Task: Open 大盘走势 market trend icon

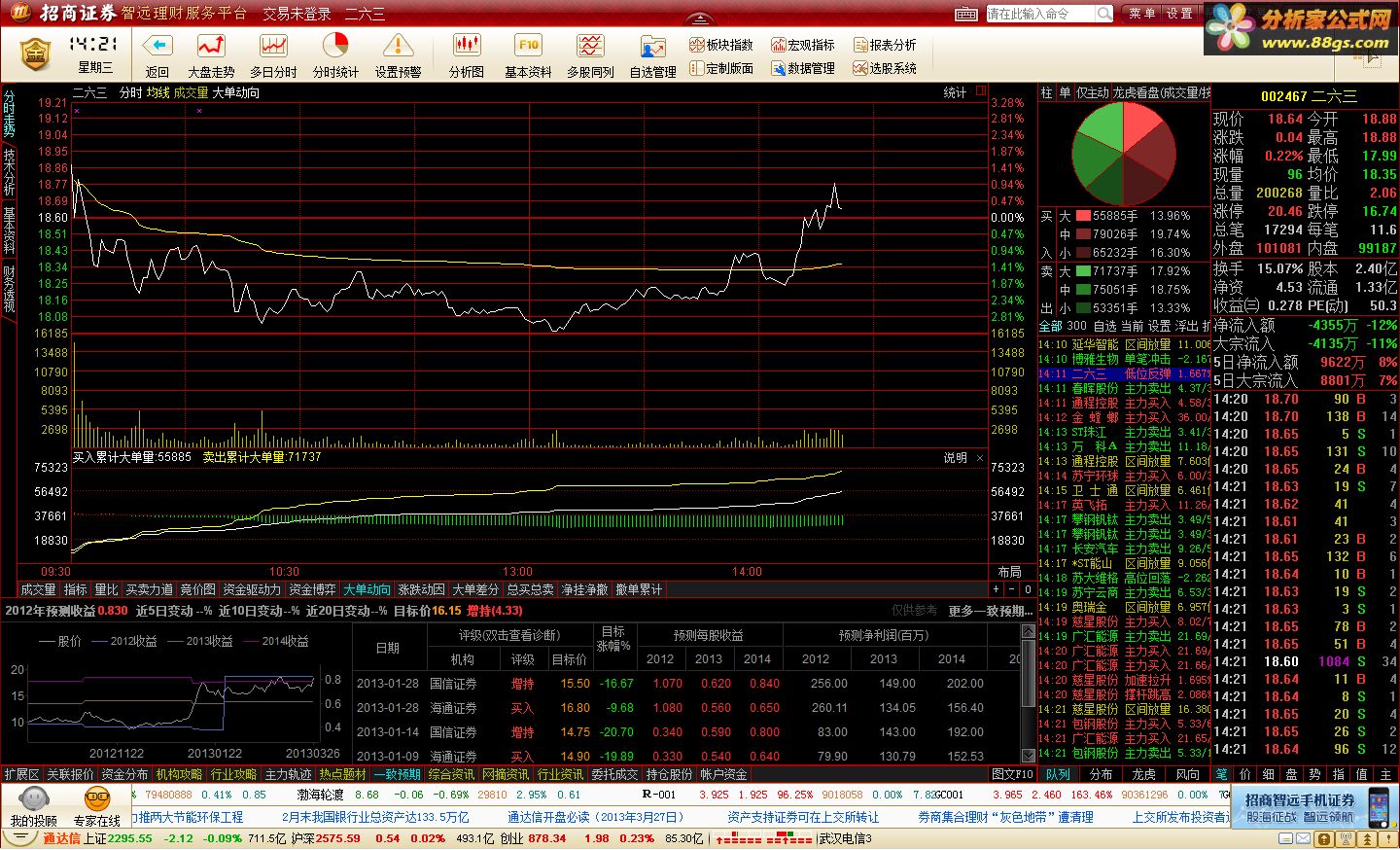Action: pos(211,46)
